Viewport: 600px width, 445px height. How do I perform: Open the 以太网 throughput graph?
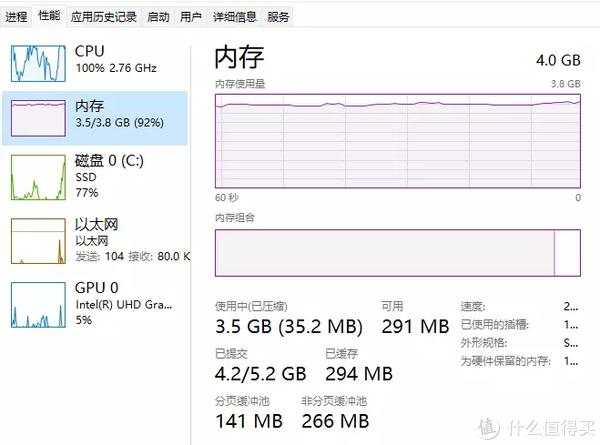click(38, 241)
